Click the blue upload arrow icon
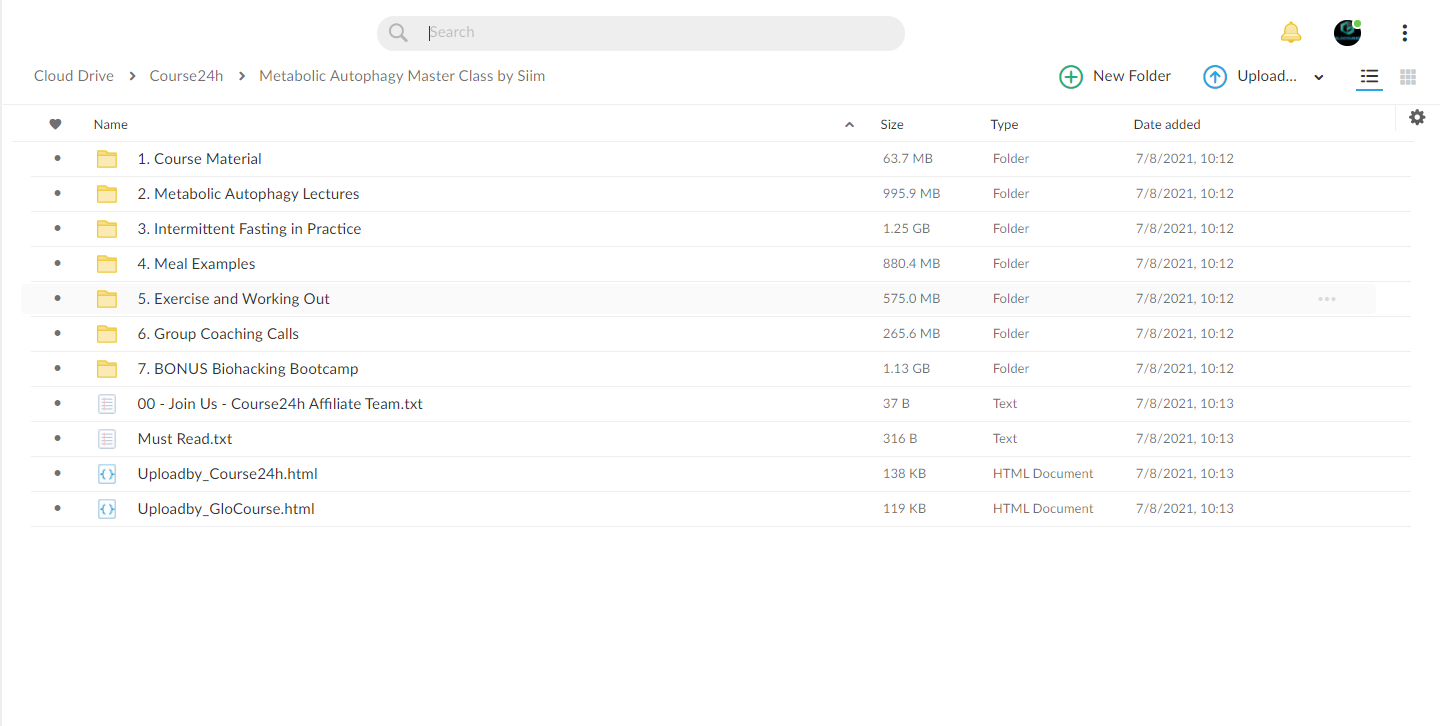The image size is (1440, 726). tap(1215, 77)
